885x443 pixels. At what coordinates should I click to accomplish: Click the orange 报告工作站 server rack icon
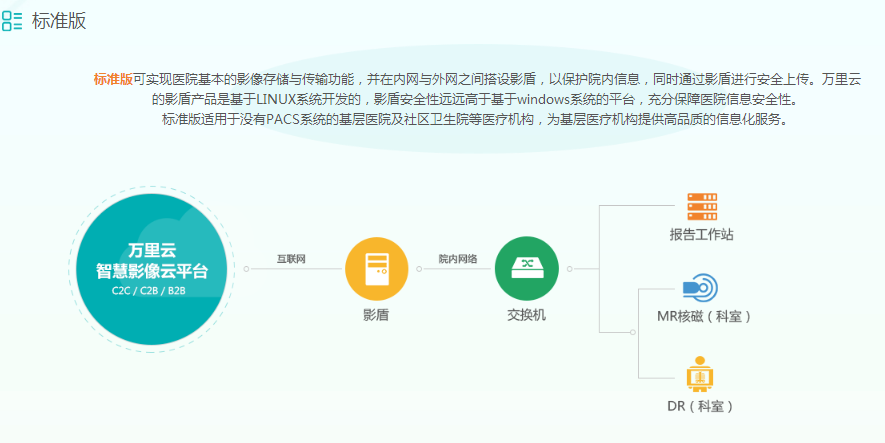pos(702,207)
